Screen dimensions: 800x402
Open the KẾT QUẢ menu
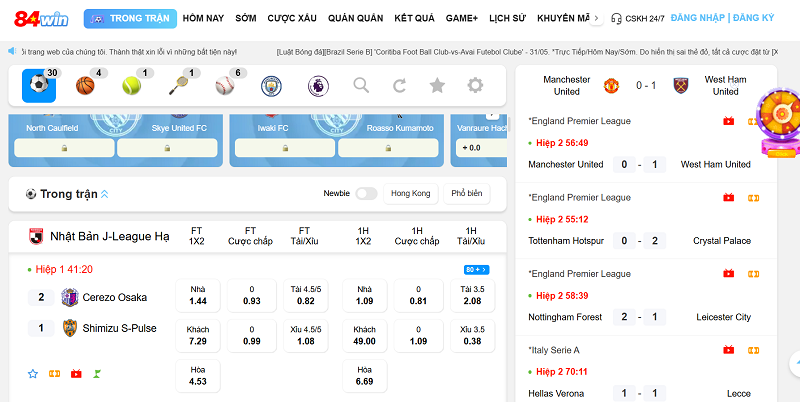(414, 18)
